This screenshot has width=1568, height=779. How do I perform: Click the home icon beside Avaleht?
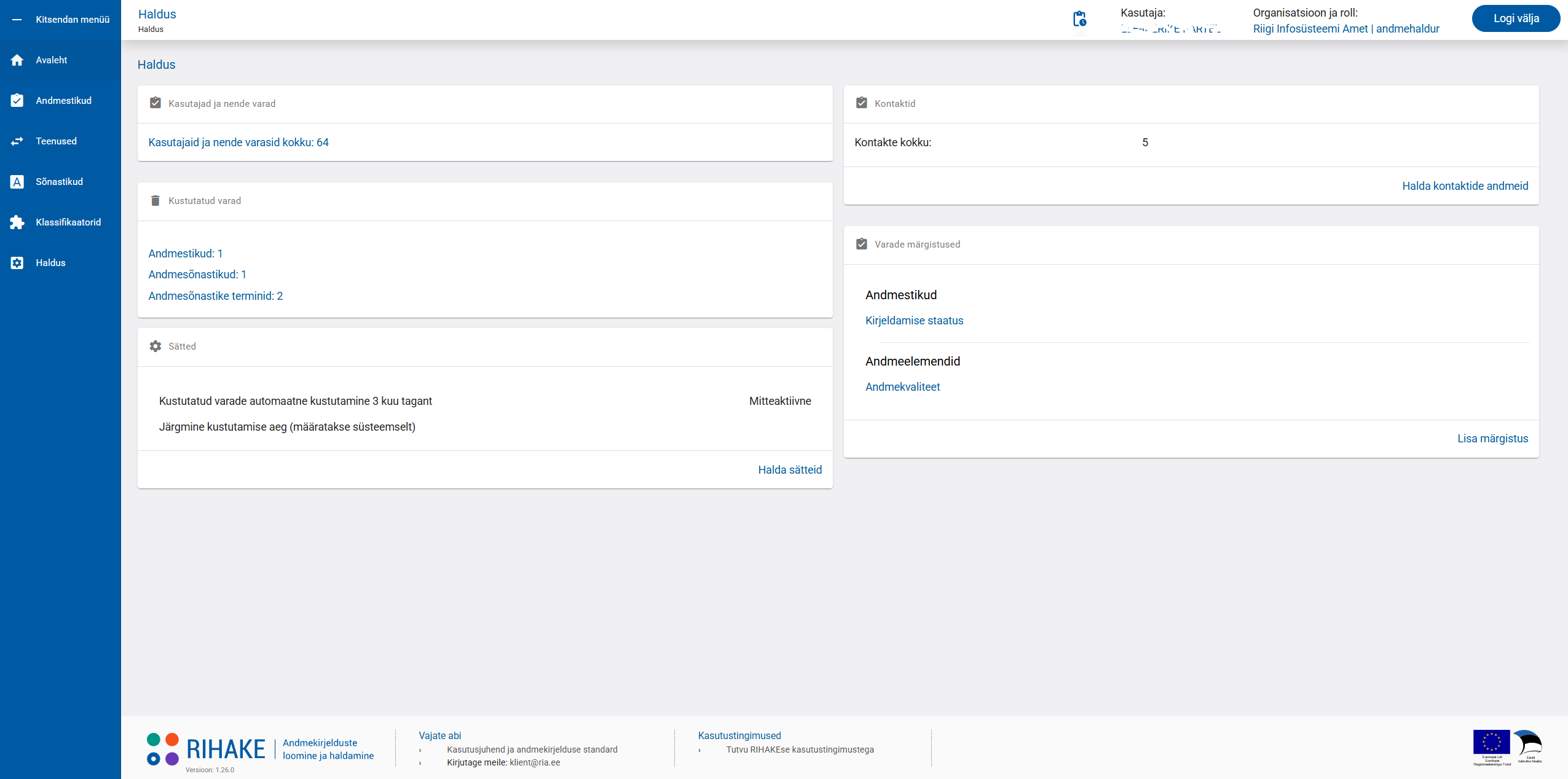coord(17,60)
